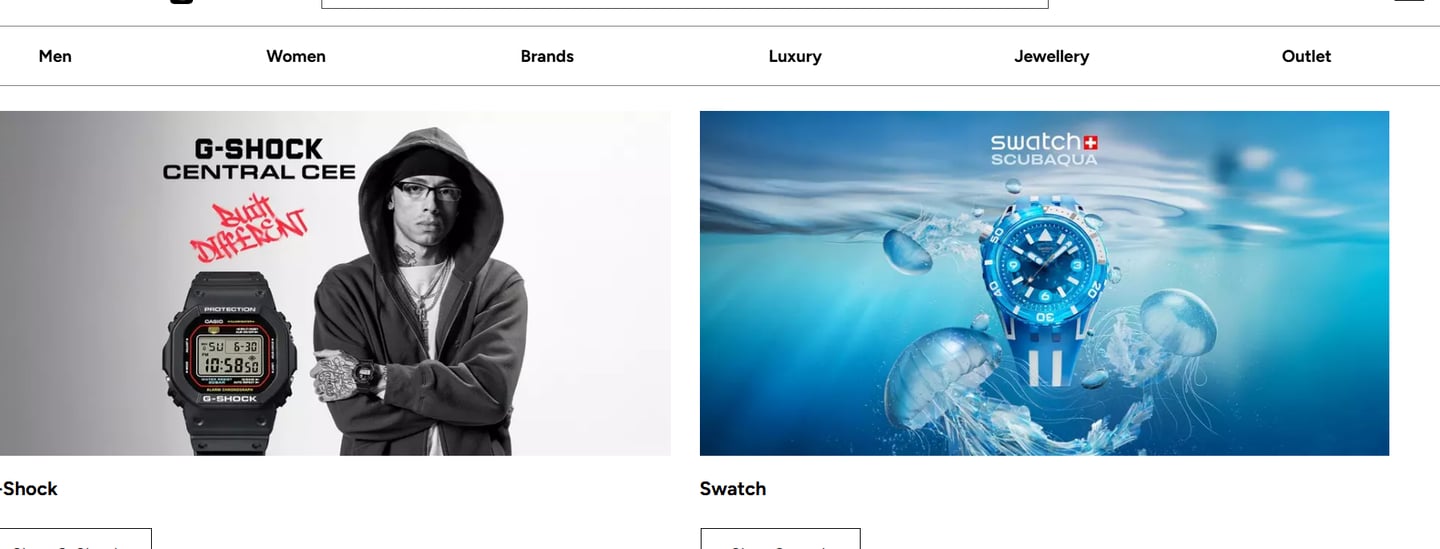The image size is (1440, 549).
Task: Visit the Outlet section
Action: 1306,56
